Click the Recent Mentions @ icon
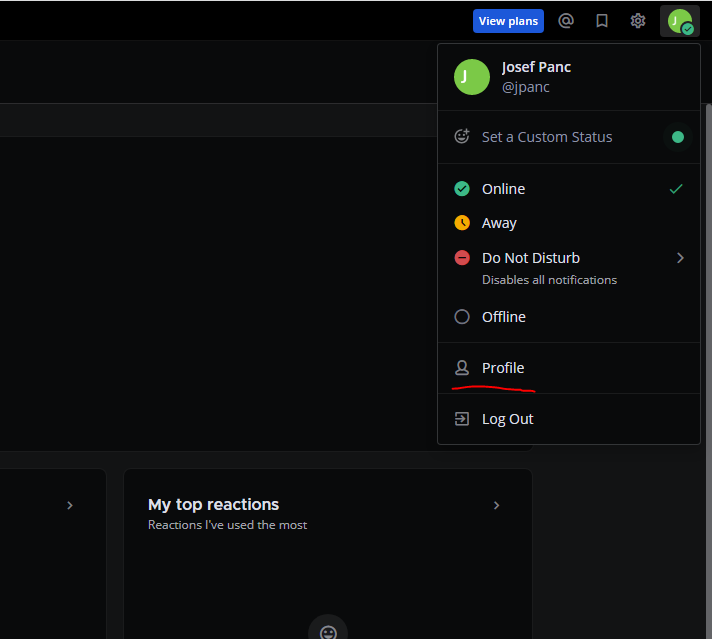This screenshot has width=712, height=639. click(566, 21)
